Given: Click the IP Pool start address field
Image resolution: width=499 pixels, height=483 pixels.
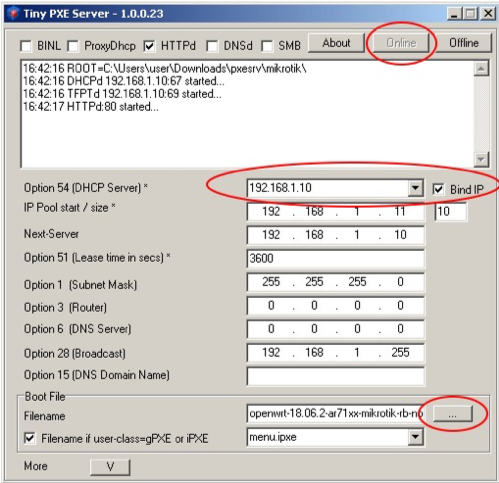Looking at the screenshot, I should click(x=336, y=211).
